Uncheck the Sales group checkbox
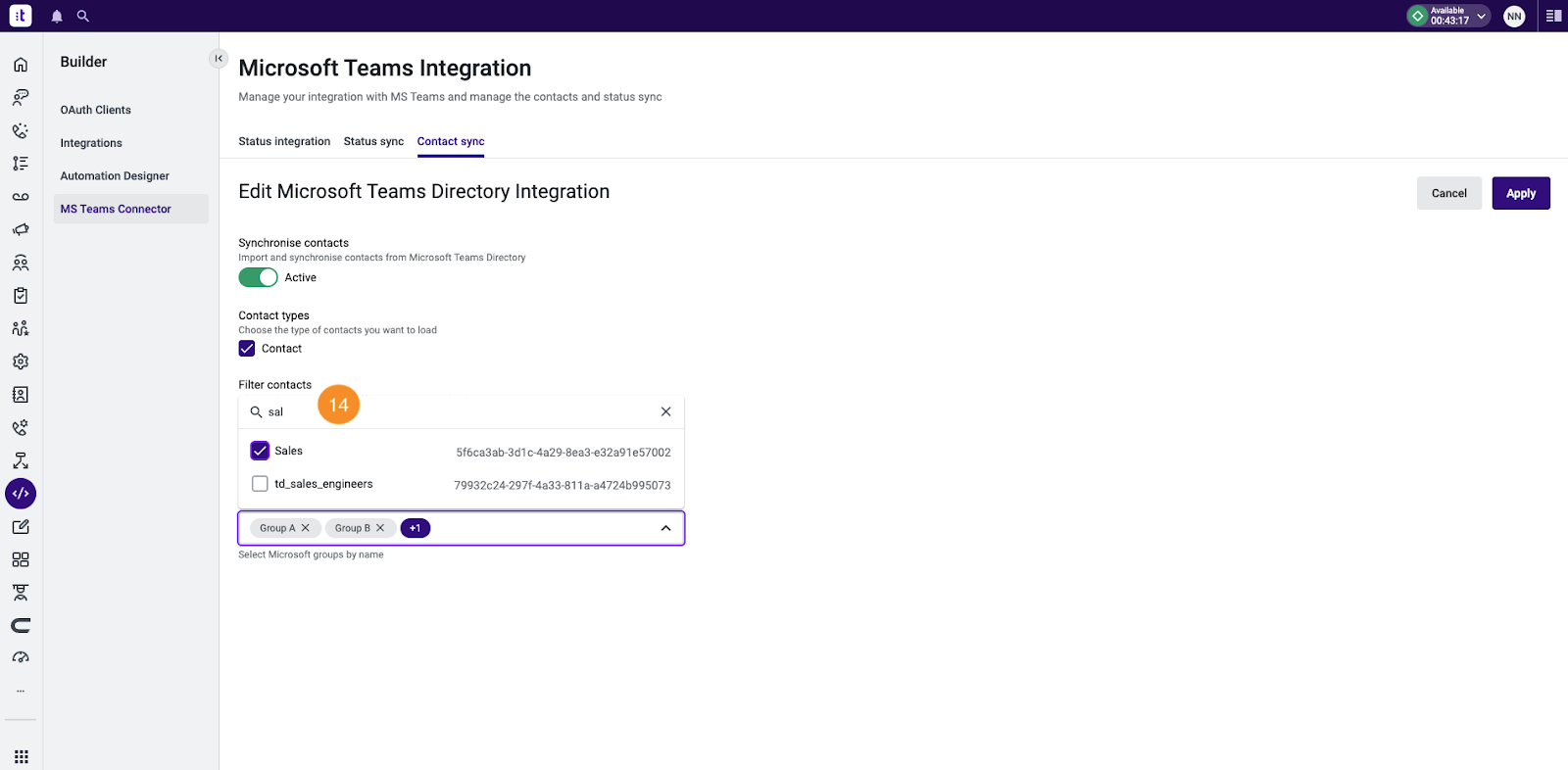This screenshot has width=1568, height=770. pyautogui.click(x=260, y=451)
